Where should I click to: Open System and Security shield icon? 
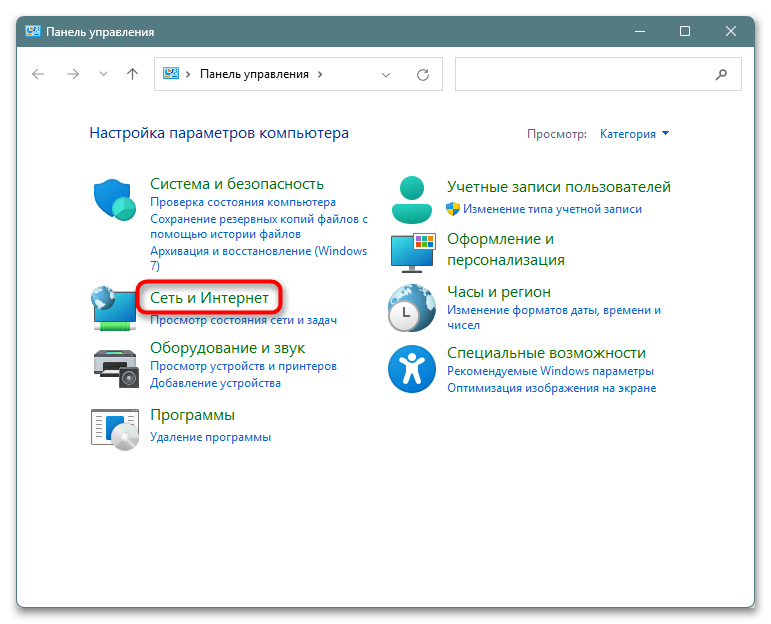coord(115,200)
